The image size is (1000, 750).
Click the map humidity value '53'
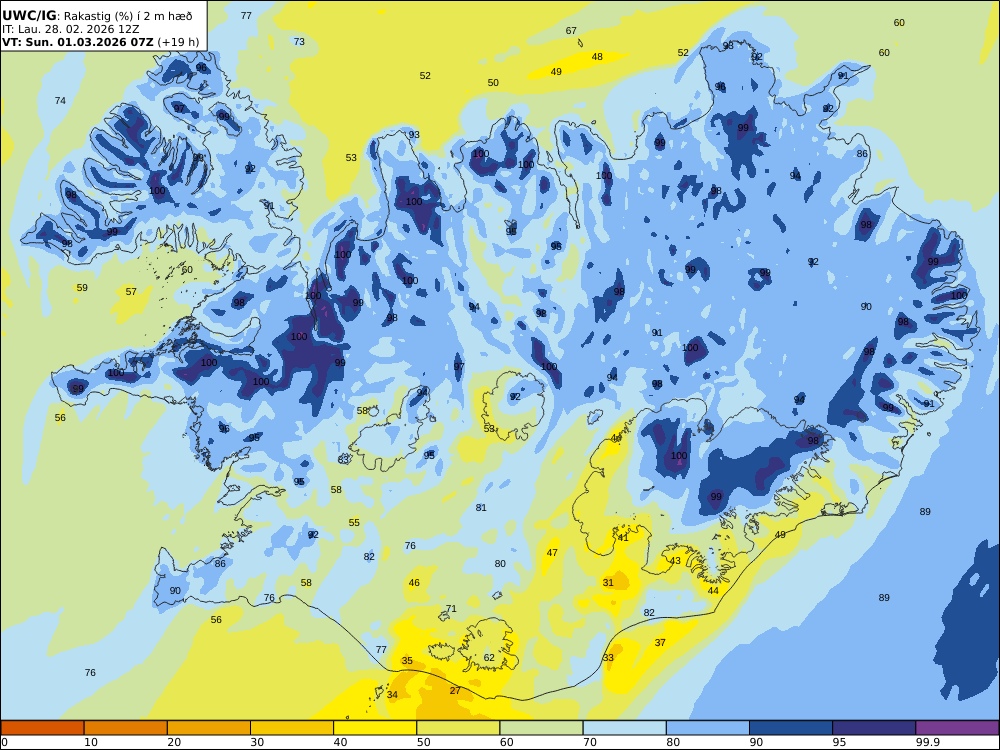point(351,158)
